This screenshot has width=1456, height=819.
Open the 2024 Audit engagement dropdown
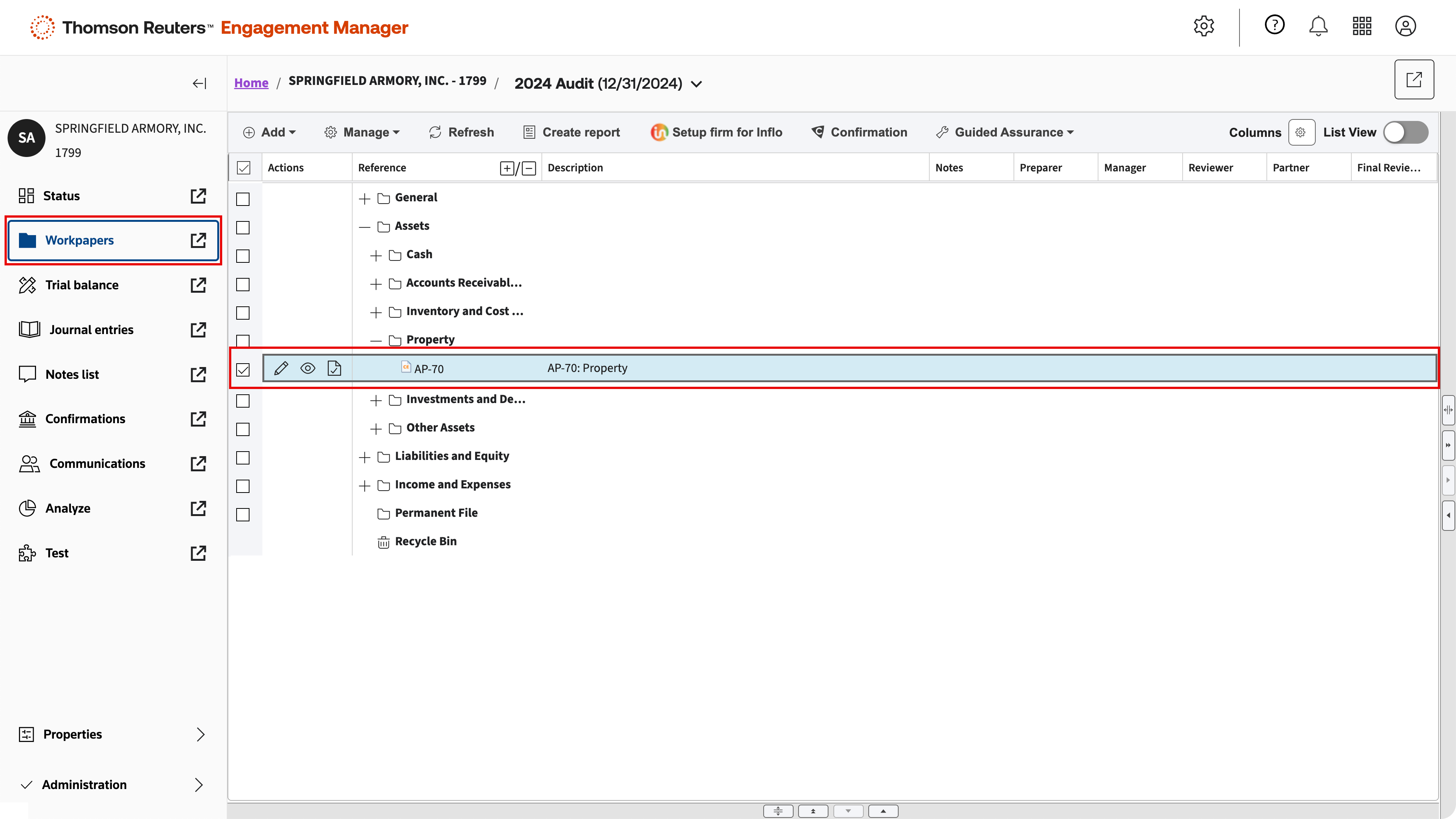pos(697,84)
